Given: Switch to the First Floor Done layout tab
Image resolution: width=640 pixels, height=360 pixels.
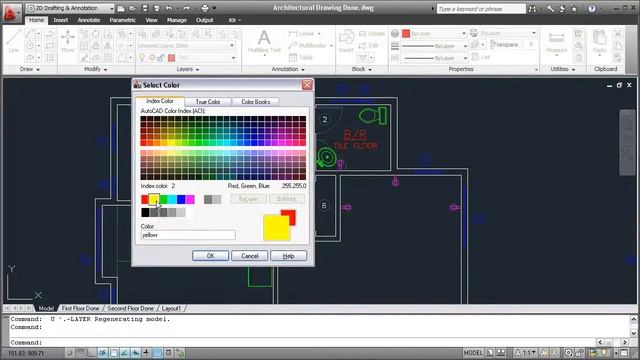Looking at the screenshot, I should [80, 308].
